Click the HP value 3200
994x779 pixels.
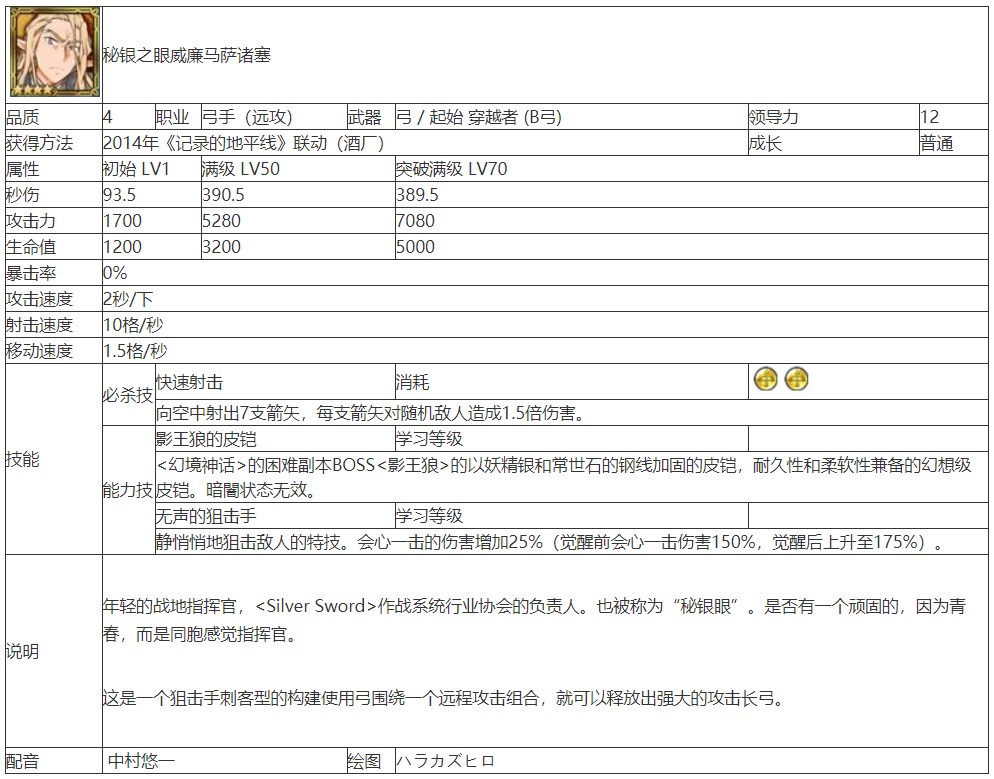click(221, 247)
